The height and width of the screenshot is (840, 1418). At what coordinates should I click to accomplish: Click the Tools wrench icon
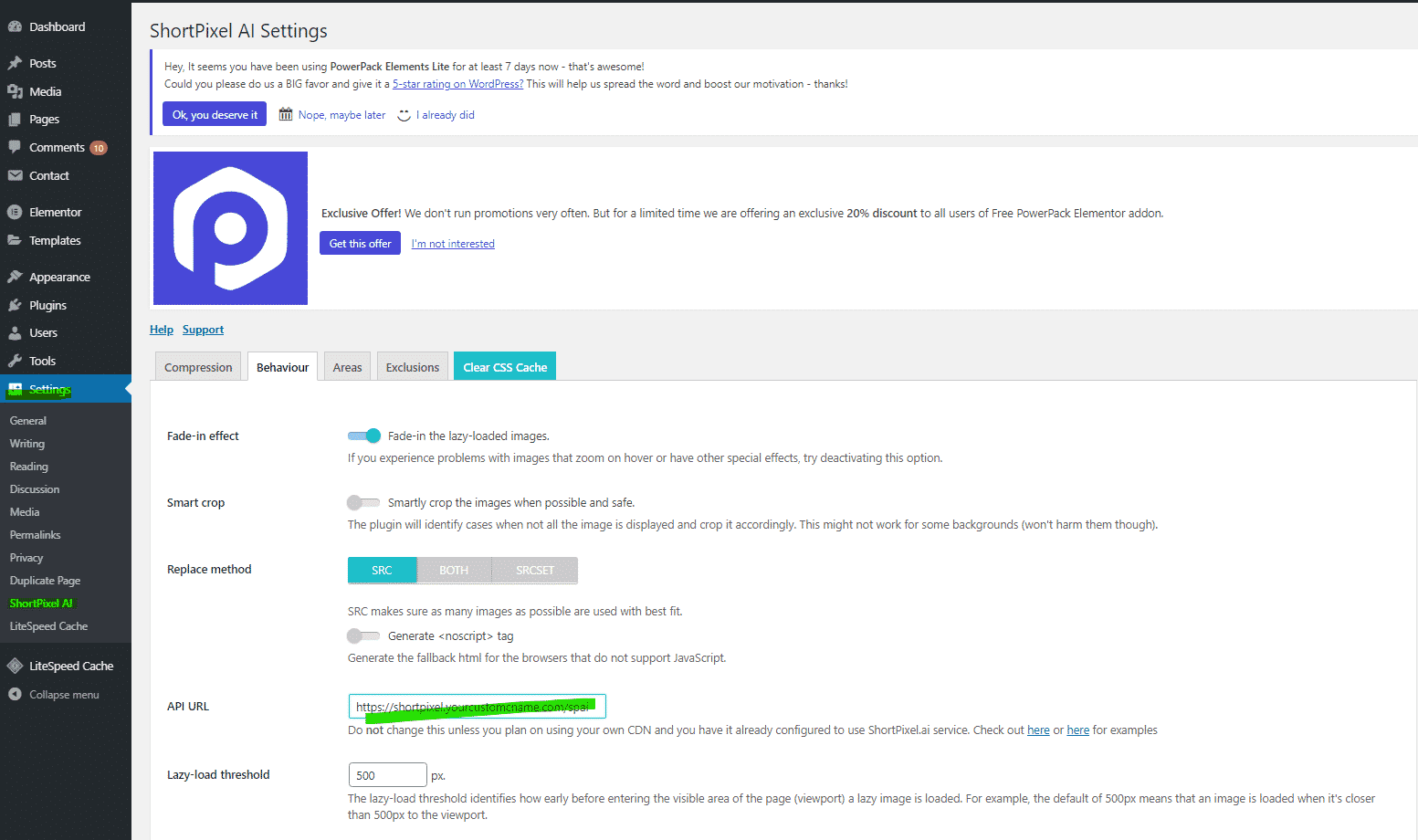click(15, 361)
